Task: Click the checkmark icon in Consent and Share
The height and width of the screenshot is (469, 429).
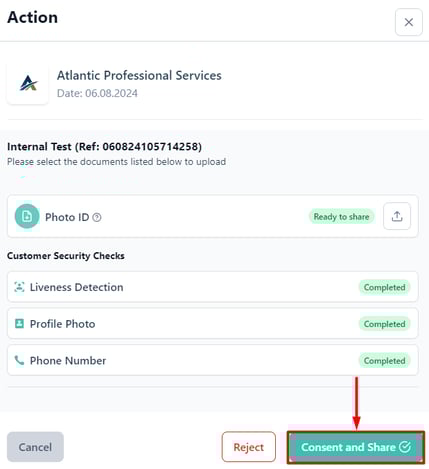Action: tap(405, 447)
